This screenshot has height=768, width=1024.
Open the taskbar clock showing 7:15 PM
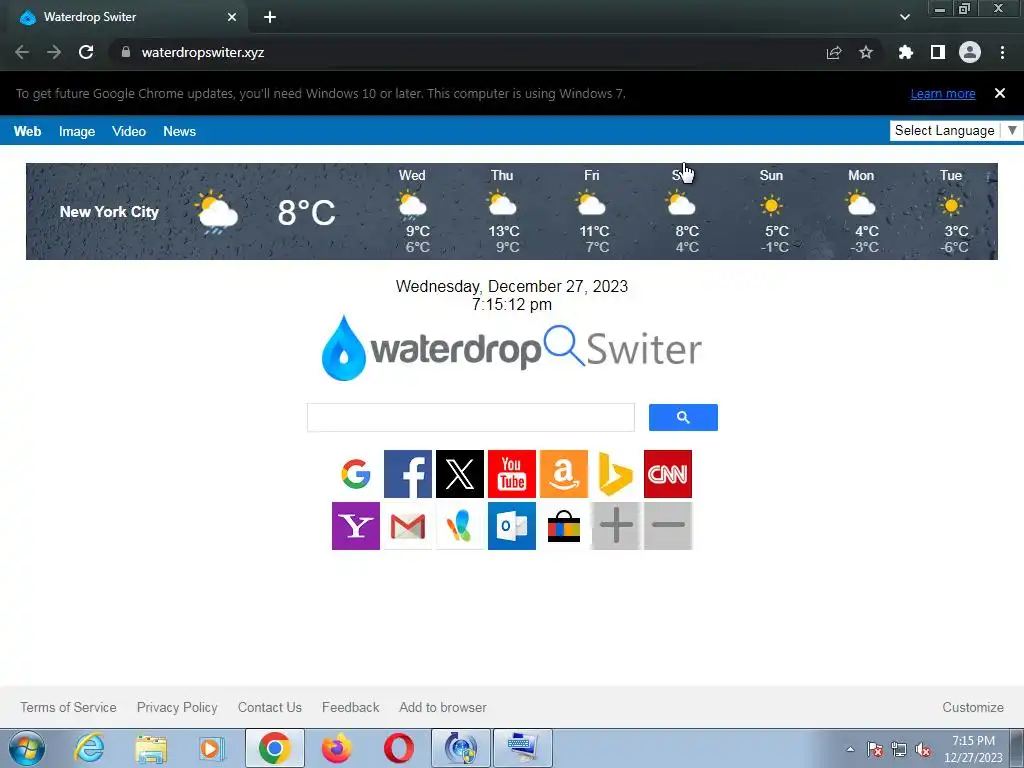973,749
